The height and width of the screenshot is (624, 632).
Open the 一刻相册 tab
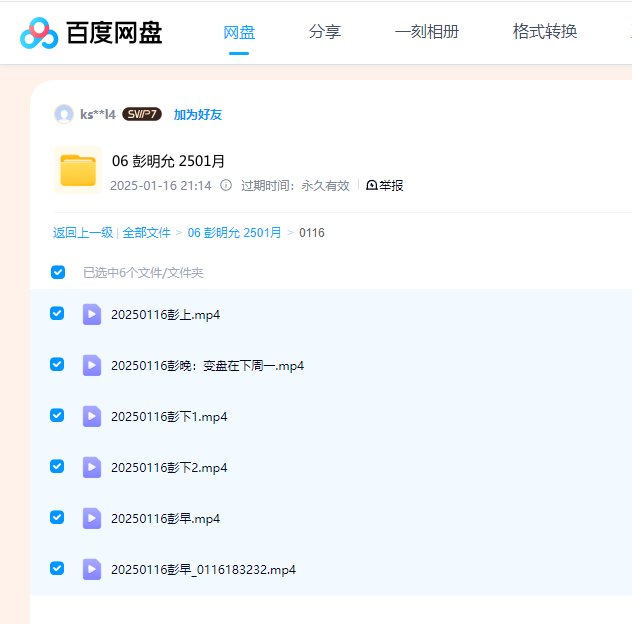(x=427, y=31)
